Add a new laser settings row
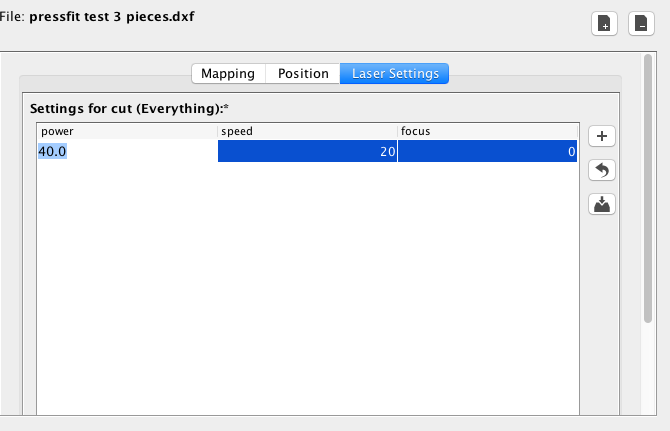The width and height of the screenshot is (670, 431). click(x=601, y=136)
